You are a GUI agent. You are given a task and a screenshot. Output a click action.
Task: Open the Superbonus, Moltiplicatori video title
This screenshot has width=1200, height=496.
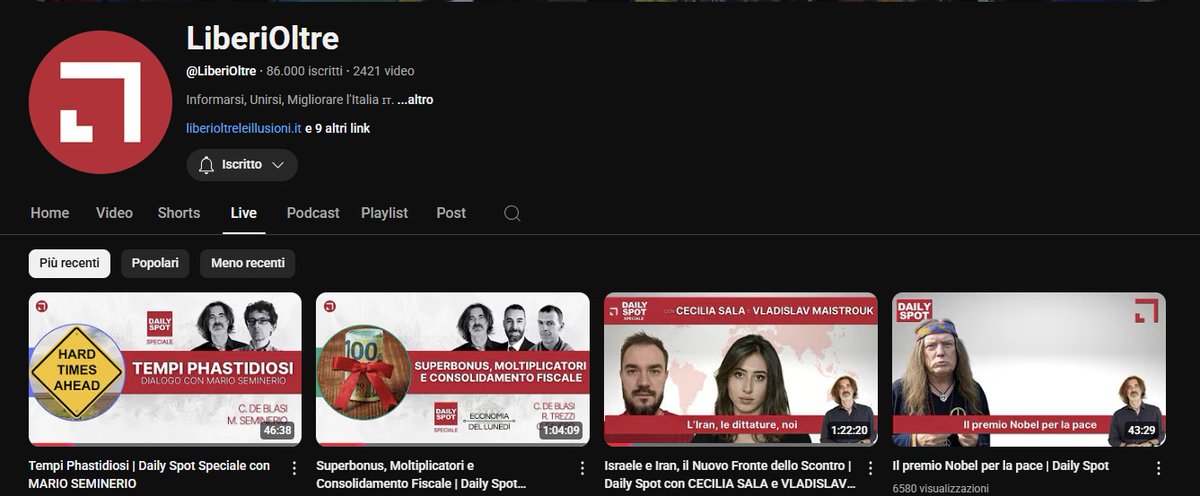point(422,474)
